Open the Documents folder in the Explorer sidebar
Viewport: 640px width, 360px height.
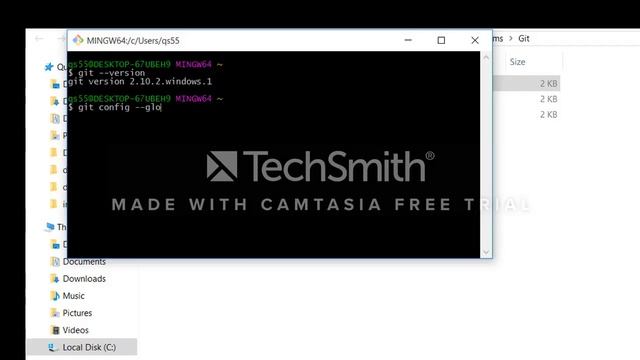(84, 262)
